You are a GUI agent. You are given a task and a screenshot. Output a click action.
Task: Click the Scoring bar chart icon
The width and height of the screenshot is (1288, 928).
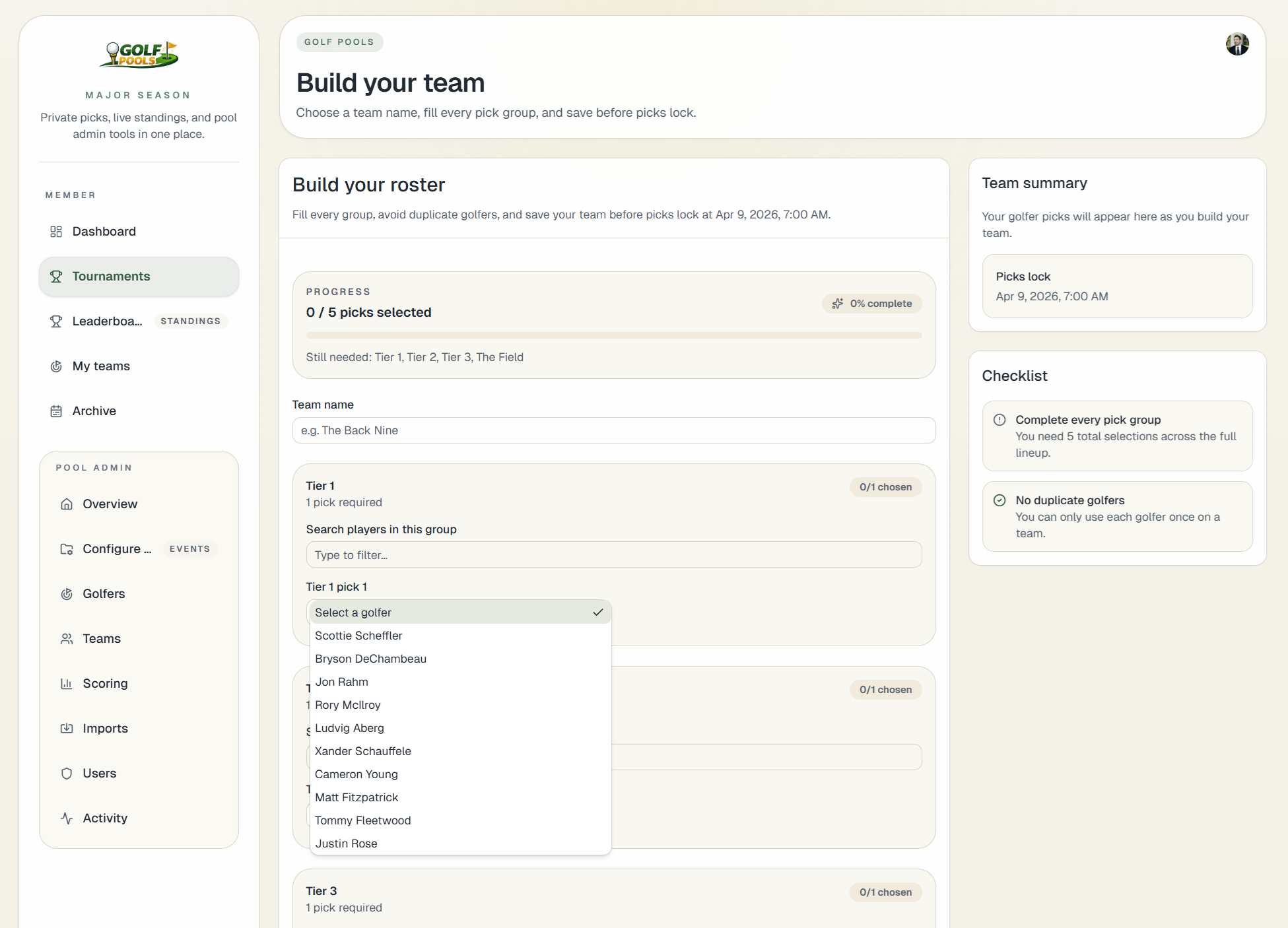pyautogui.click(x=67, y=684)
